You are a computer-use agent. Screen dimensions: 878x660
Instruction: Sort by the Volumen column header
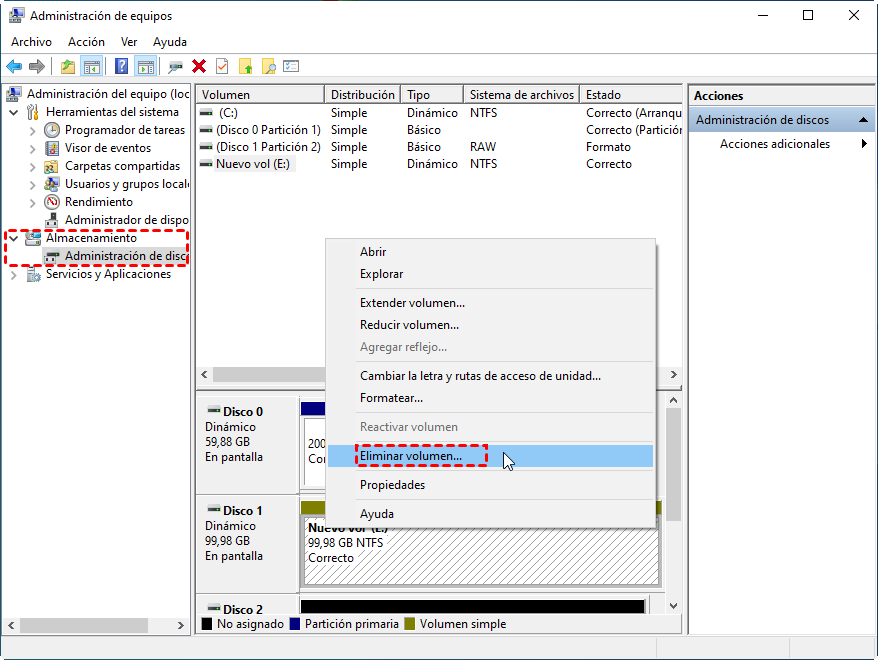[260, 95]
